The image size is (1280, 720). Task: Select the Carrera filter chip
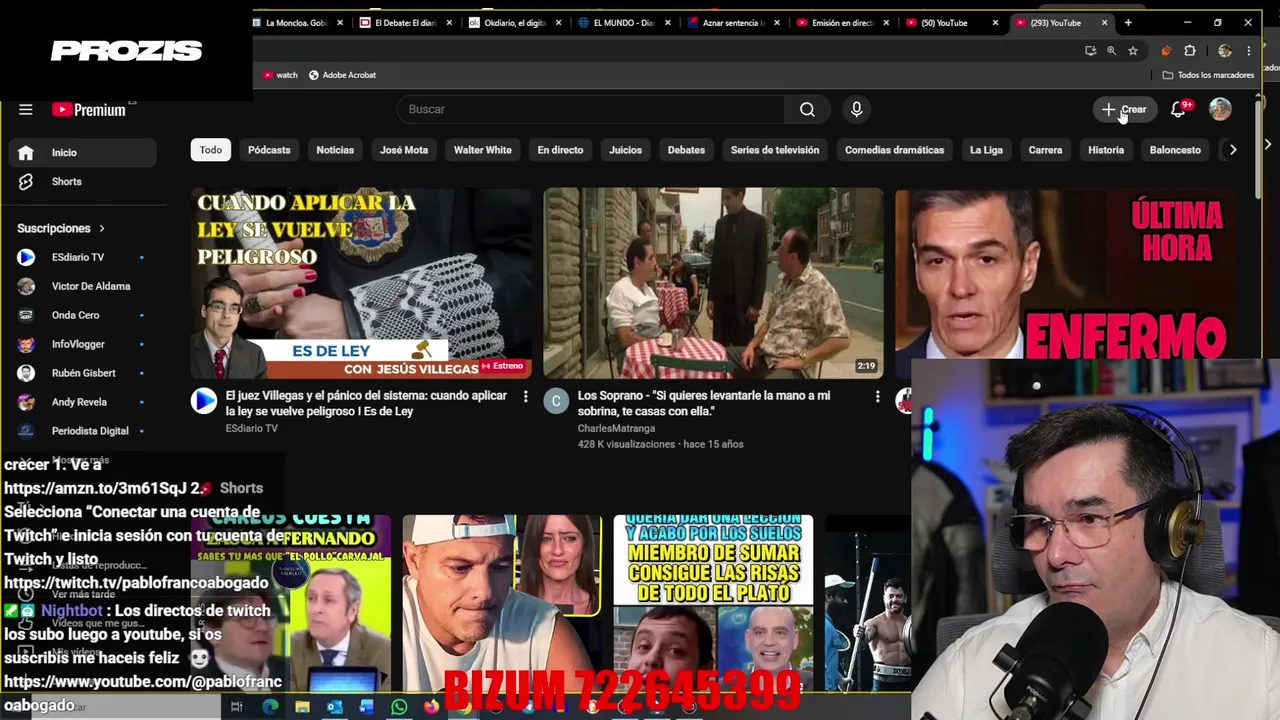point(1045,150)
